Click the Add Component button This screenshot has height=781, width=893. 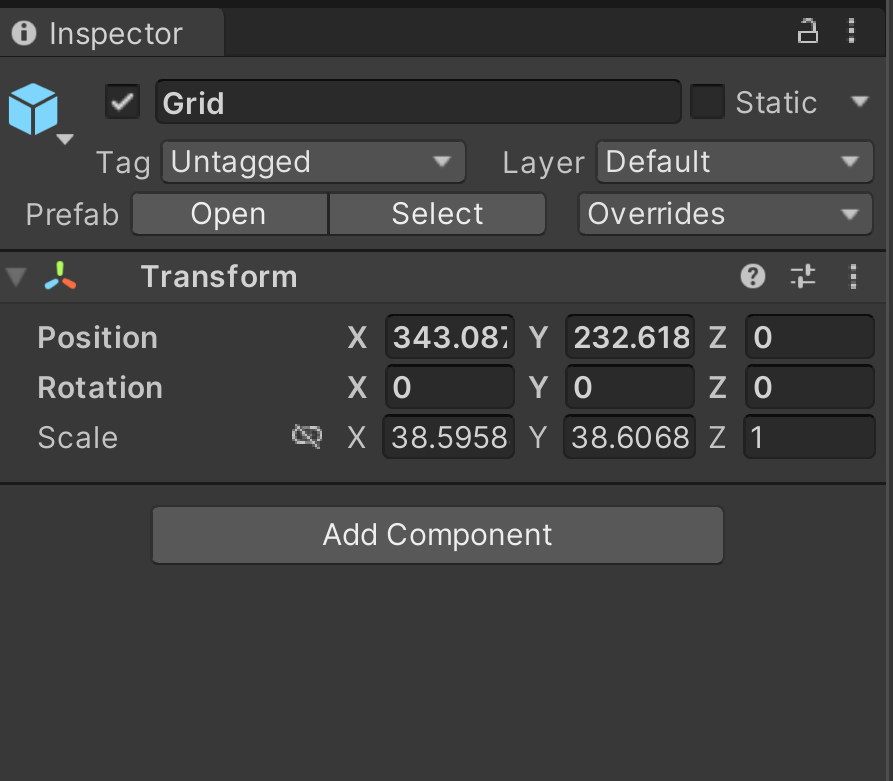point(437,535)
